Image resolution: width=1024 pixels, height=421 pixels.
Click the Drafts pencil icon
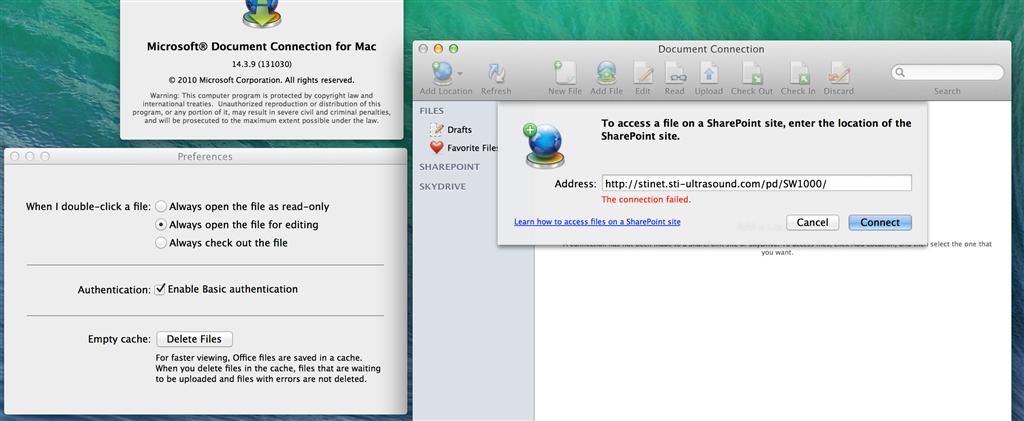[437, 129]
